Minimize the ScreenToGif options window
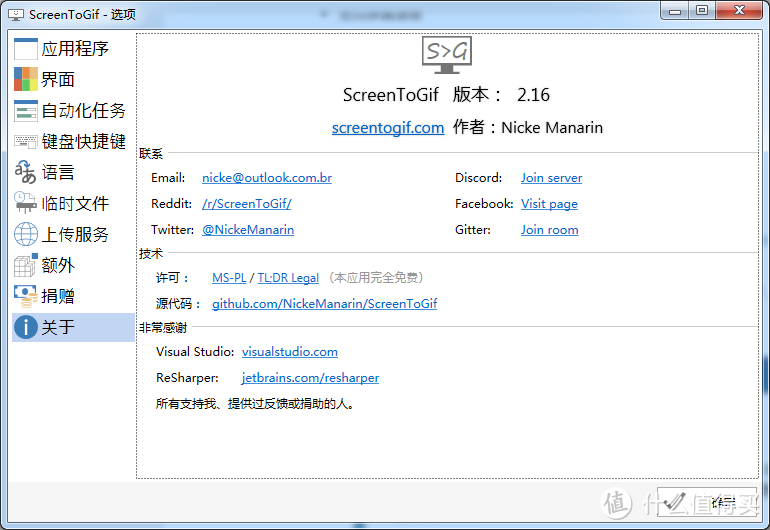This screenshot has width=770, height=530. tap(676, 10)
